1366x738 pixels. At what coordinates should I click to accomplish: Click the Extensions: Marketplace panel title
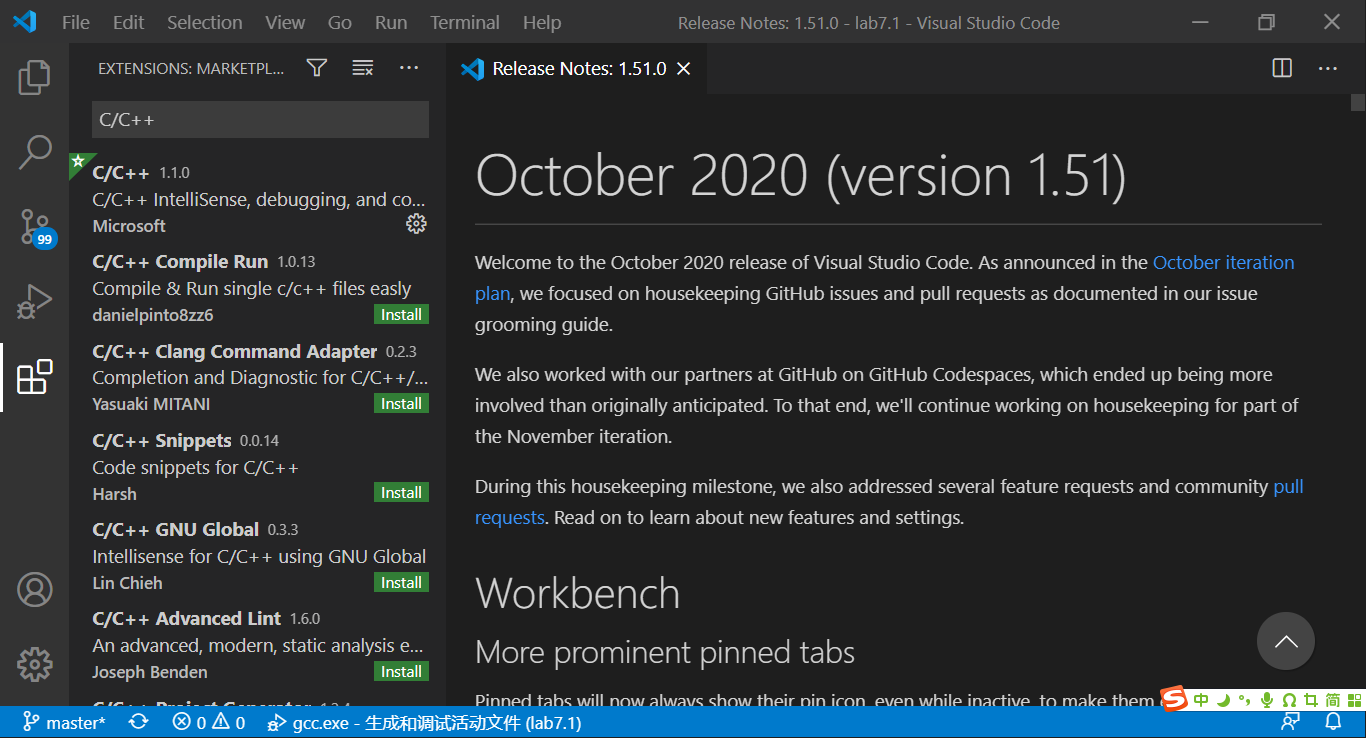[x=191, y=68]
